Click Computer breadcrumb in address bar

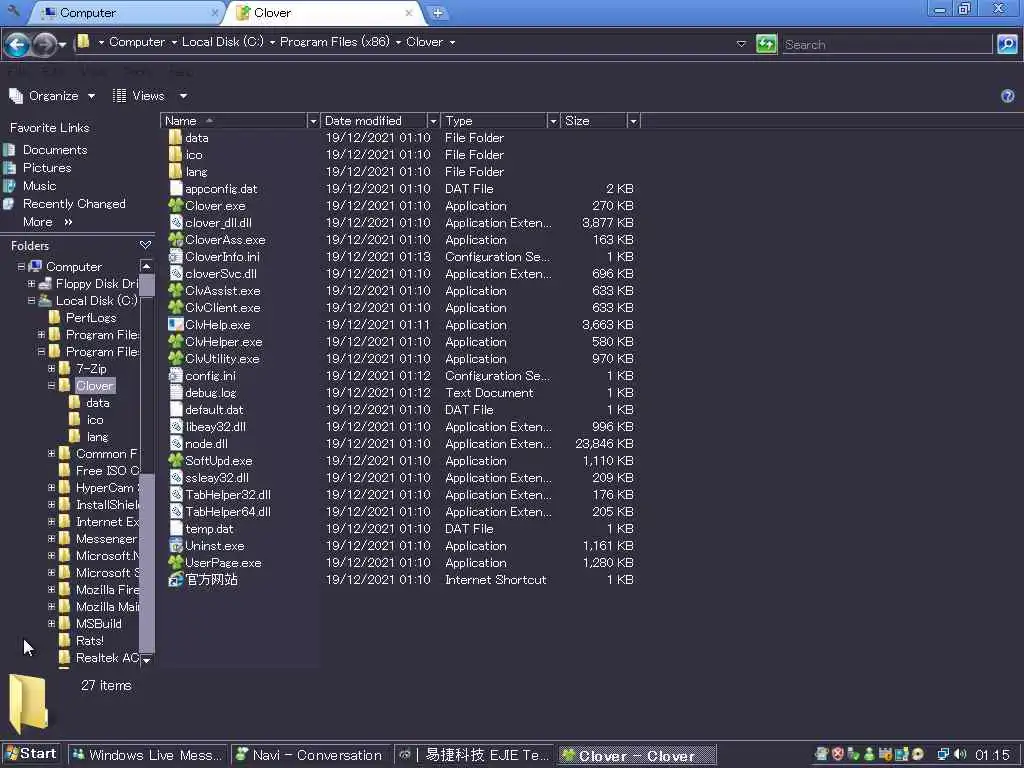point(136,42)
